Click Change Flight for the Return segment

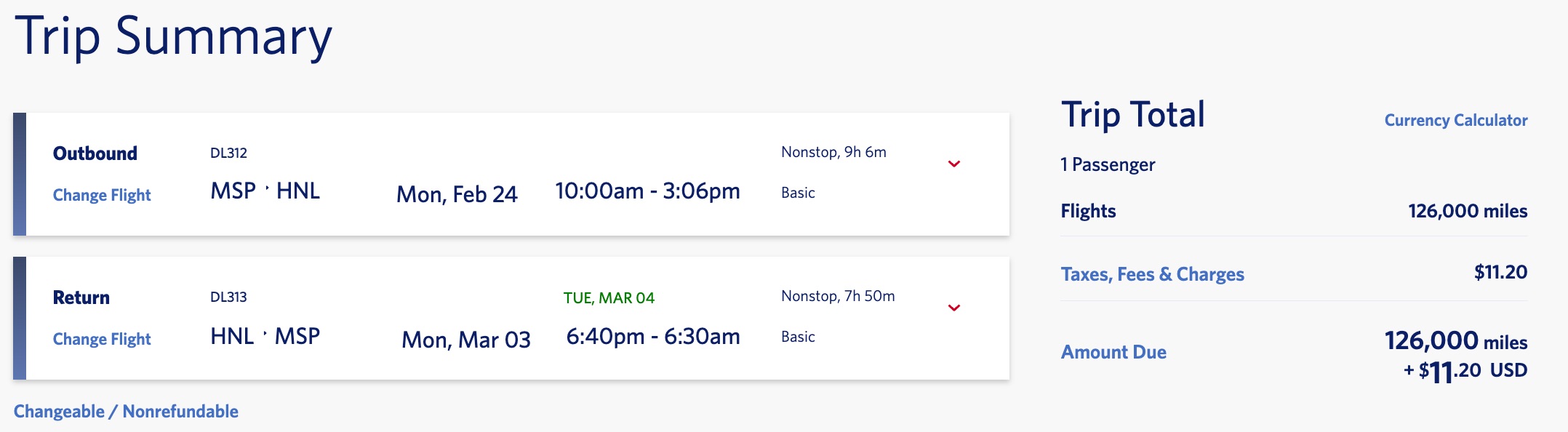(102, 339)
